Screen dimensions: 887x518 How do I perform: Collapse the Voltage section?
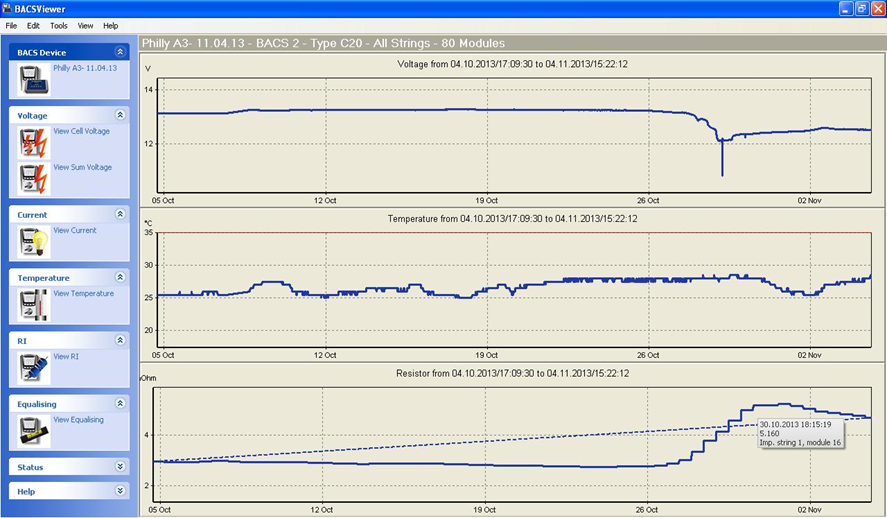(120, 115)
